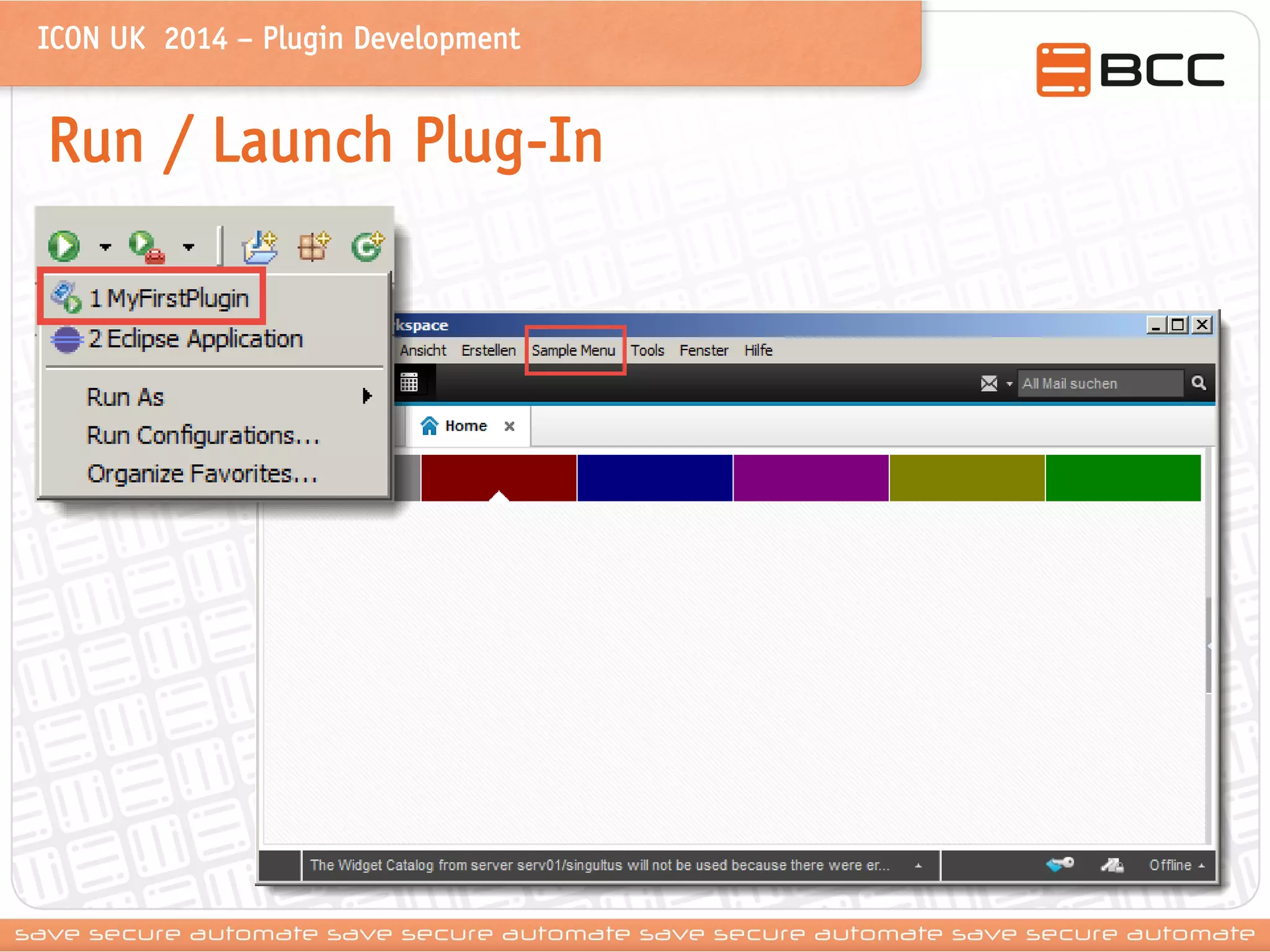
Task: Select the navy blue color tile
Action: 655,478
